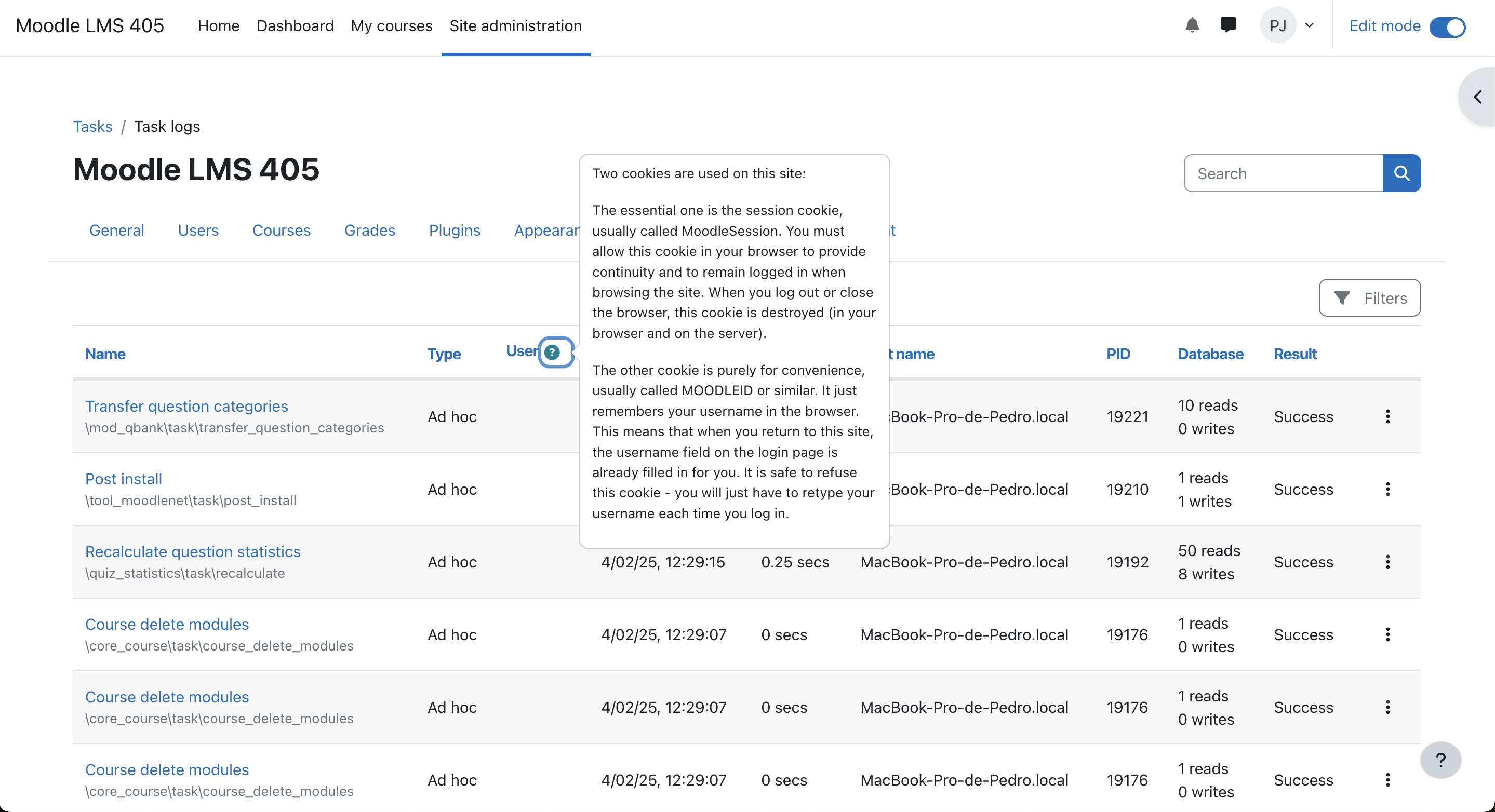The width and height of the screenshot is (1495, 812).
Task: Sort table by Name column
Action: 105,354
